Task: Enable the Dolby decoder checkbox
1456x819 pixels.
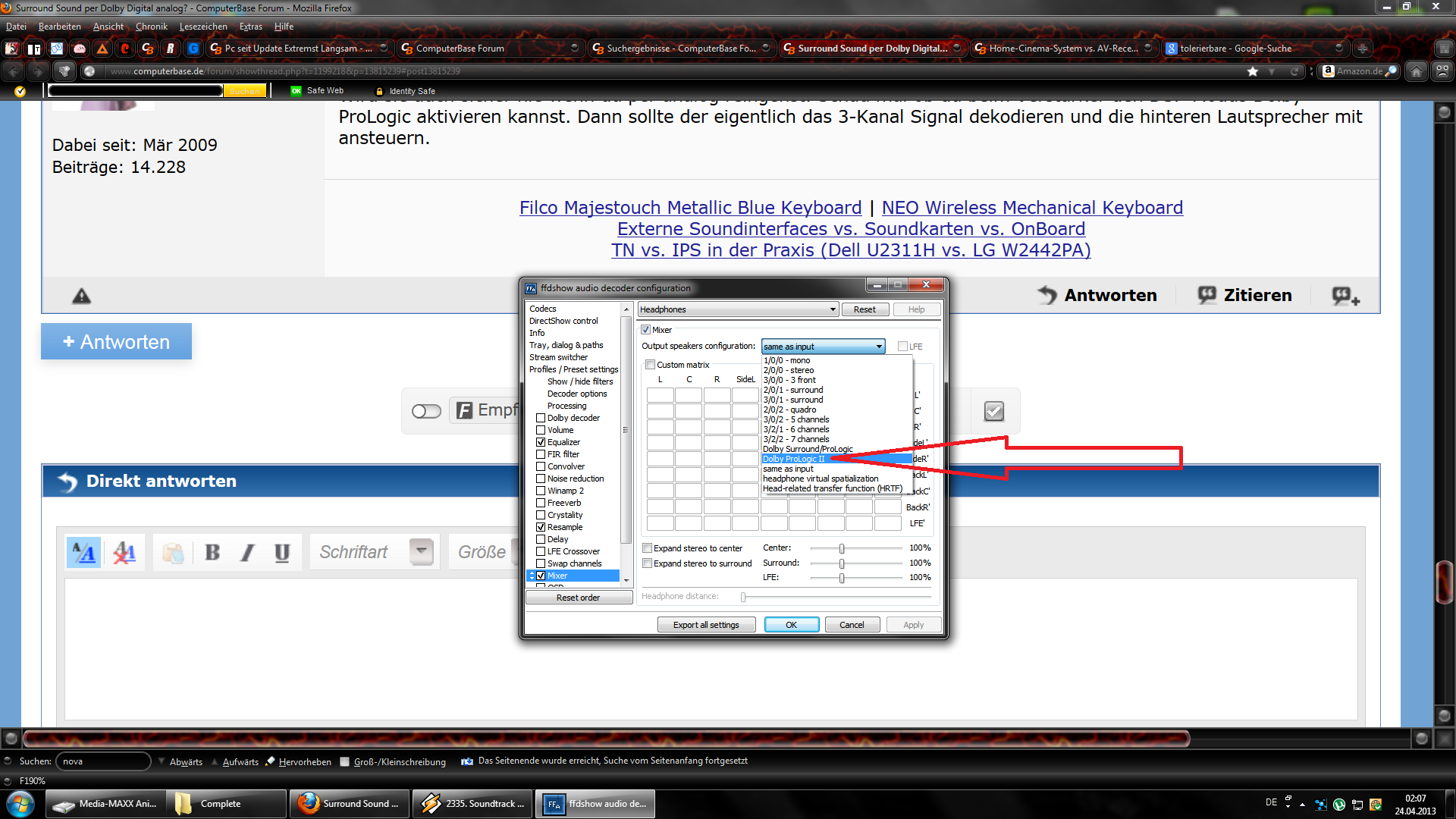Action: (x=541, y=418)
